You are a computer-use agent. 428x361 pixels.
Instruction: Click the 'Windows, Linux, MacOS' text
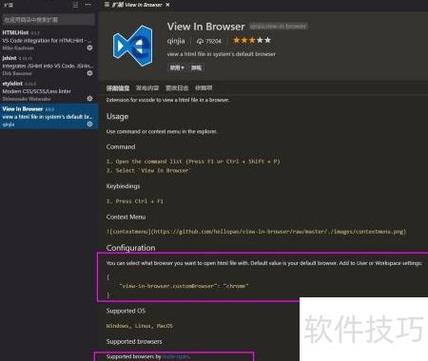[x=139, y=326]
